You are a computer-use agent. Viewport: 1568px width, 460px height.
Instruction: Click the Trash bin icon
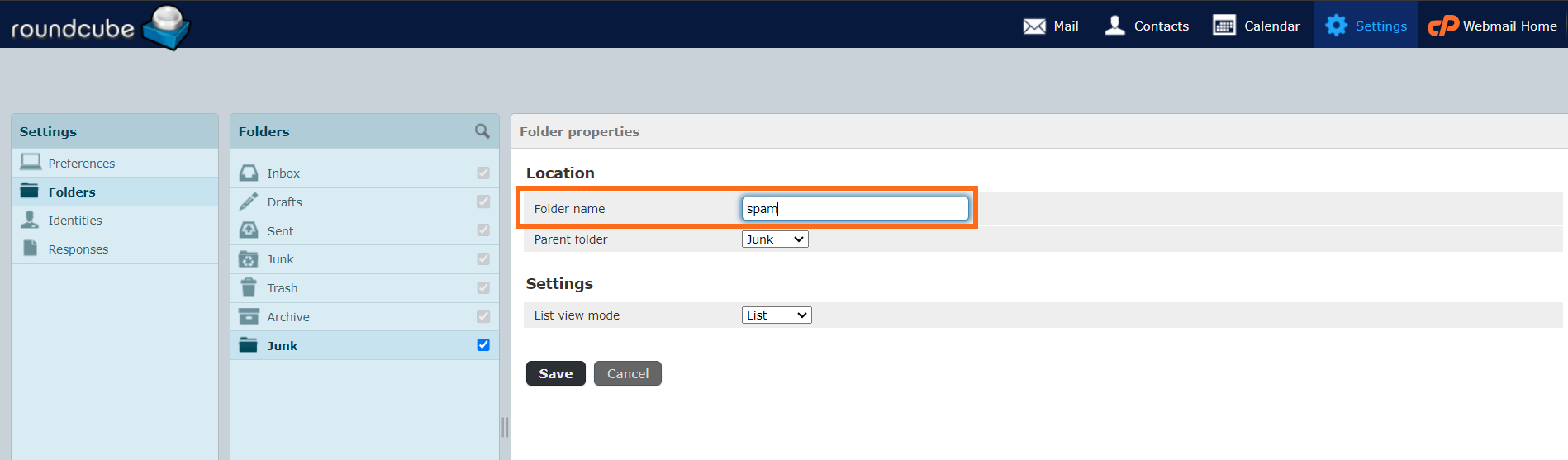point(249,287)
